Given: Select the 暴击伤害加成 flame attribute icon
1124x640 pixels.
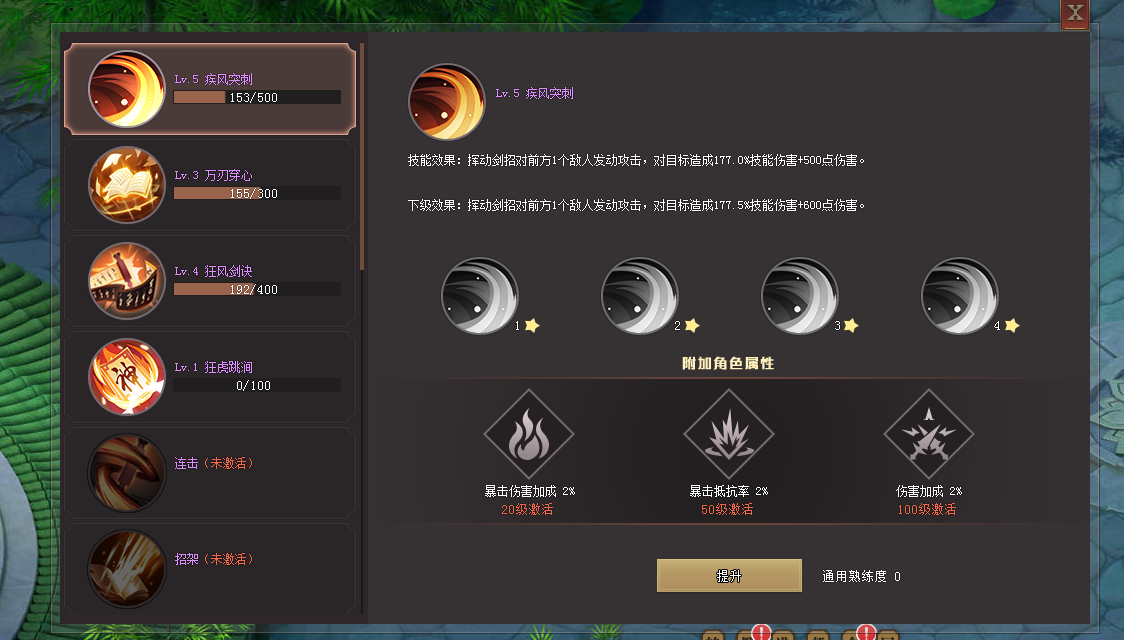Looking at the screenshot, I should point(529,434).
